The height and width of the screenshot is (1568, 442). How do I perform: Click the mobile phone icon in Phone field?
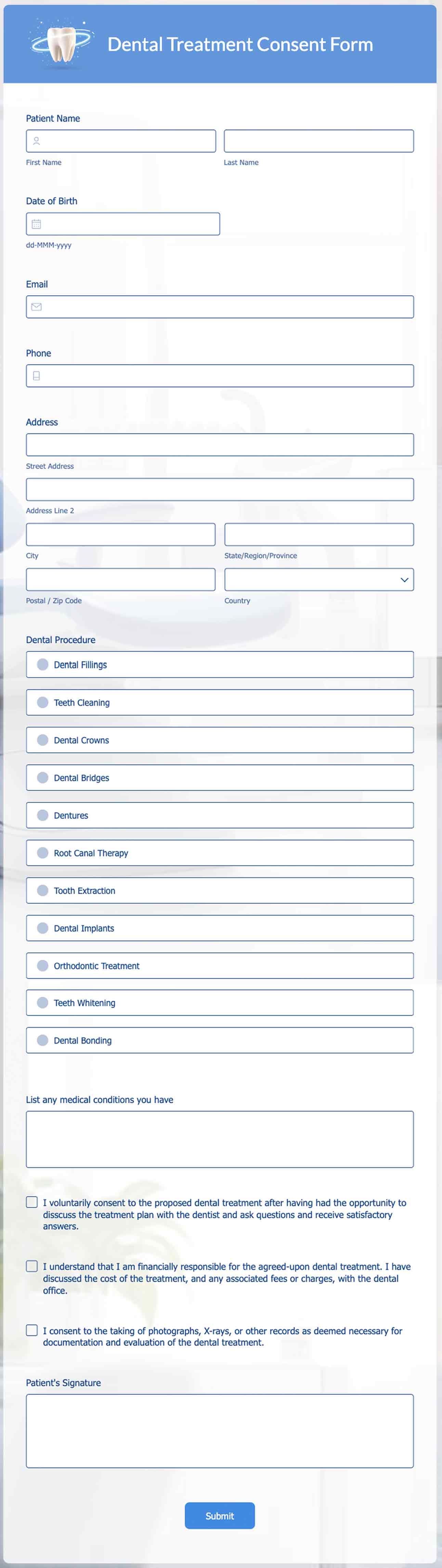pos(36,376)
